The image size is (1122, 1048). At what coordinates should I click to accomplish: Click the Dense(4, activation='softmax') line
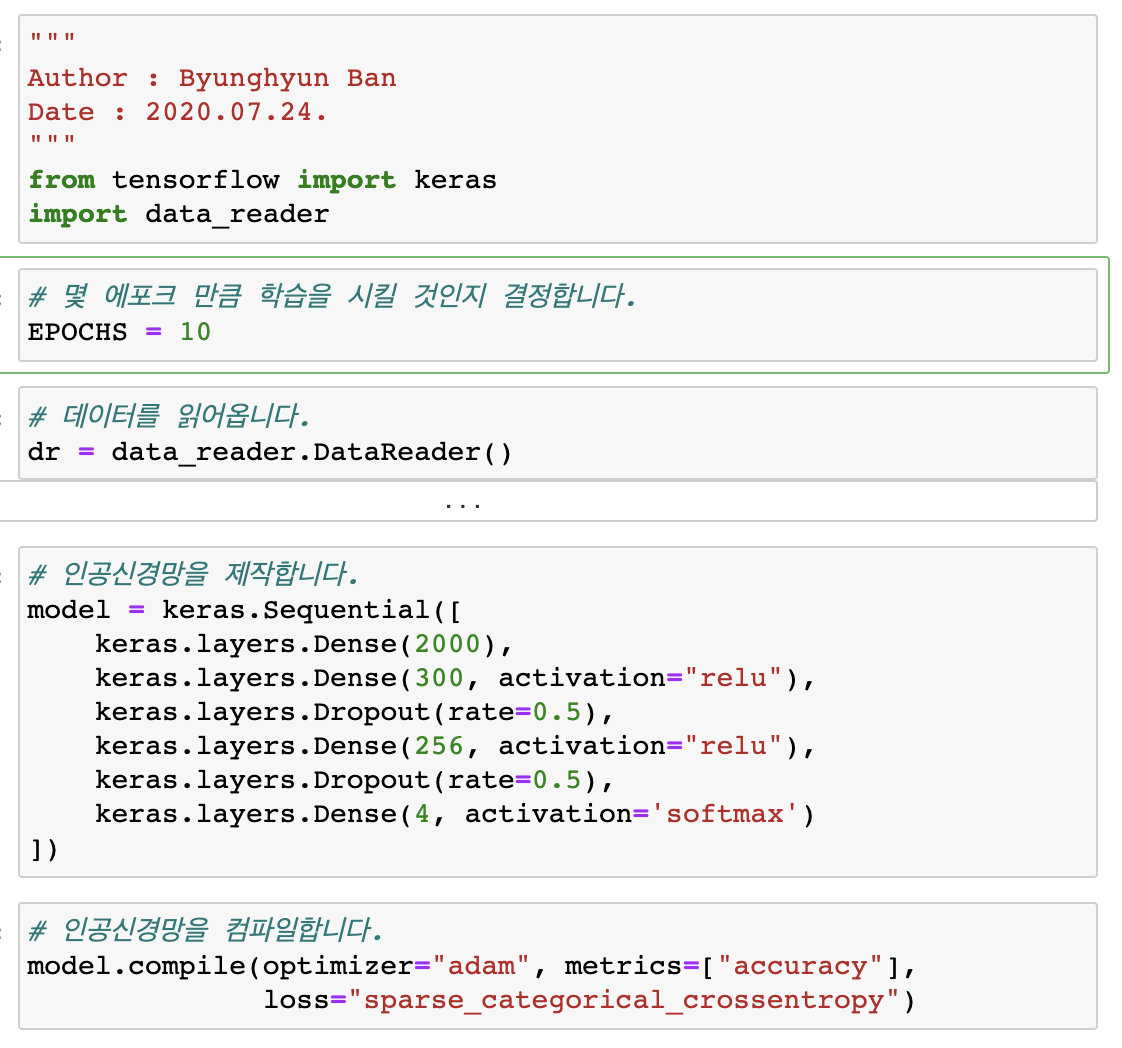pos(455,814)
